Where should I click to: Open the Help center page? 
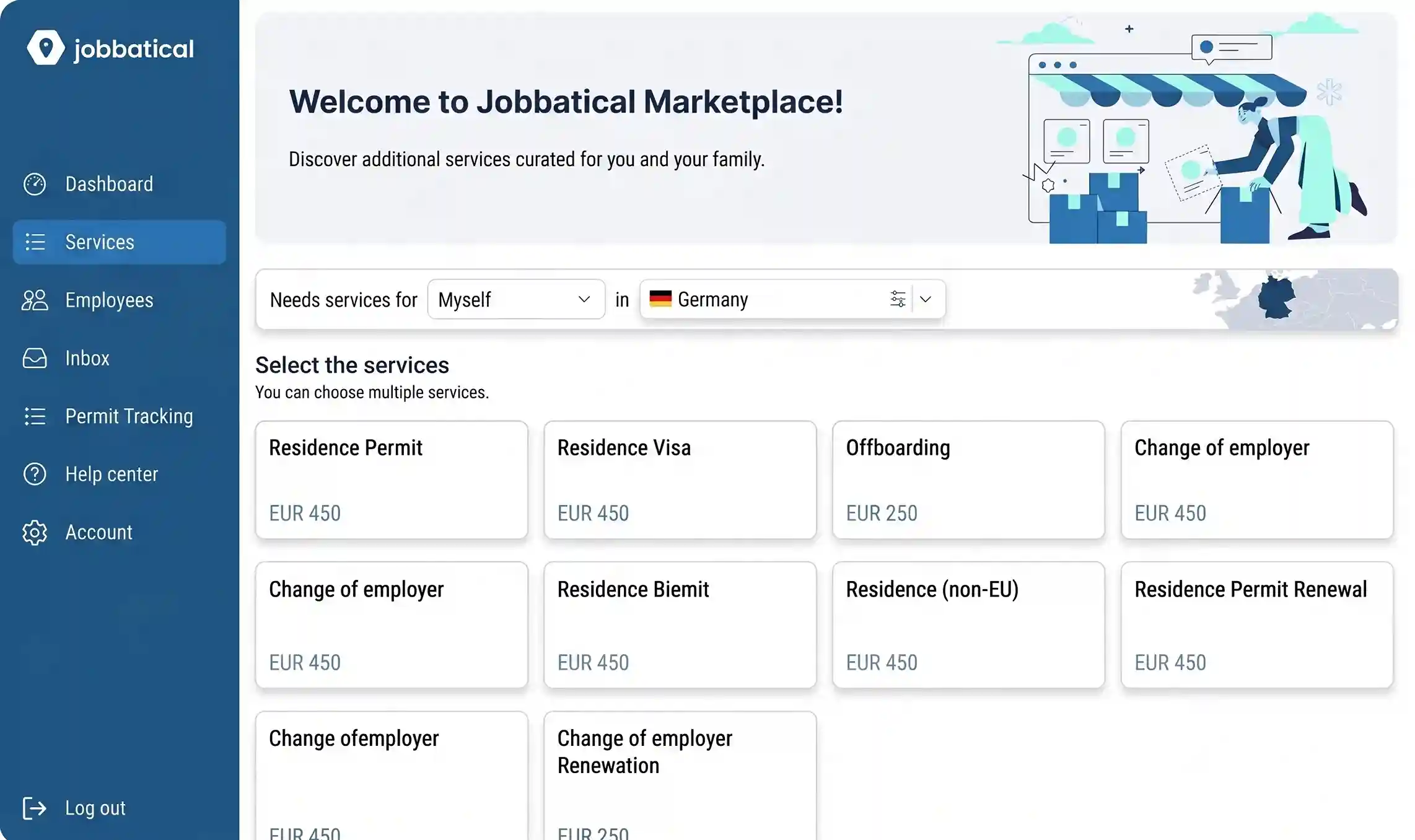(112, 475)
